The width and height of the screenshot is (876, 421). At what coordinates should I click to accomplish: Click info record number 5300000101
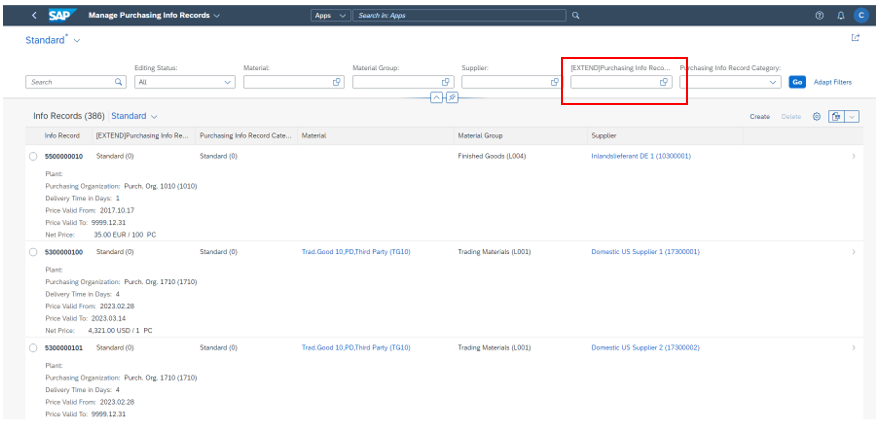coord(64,347)
